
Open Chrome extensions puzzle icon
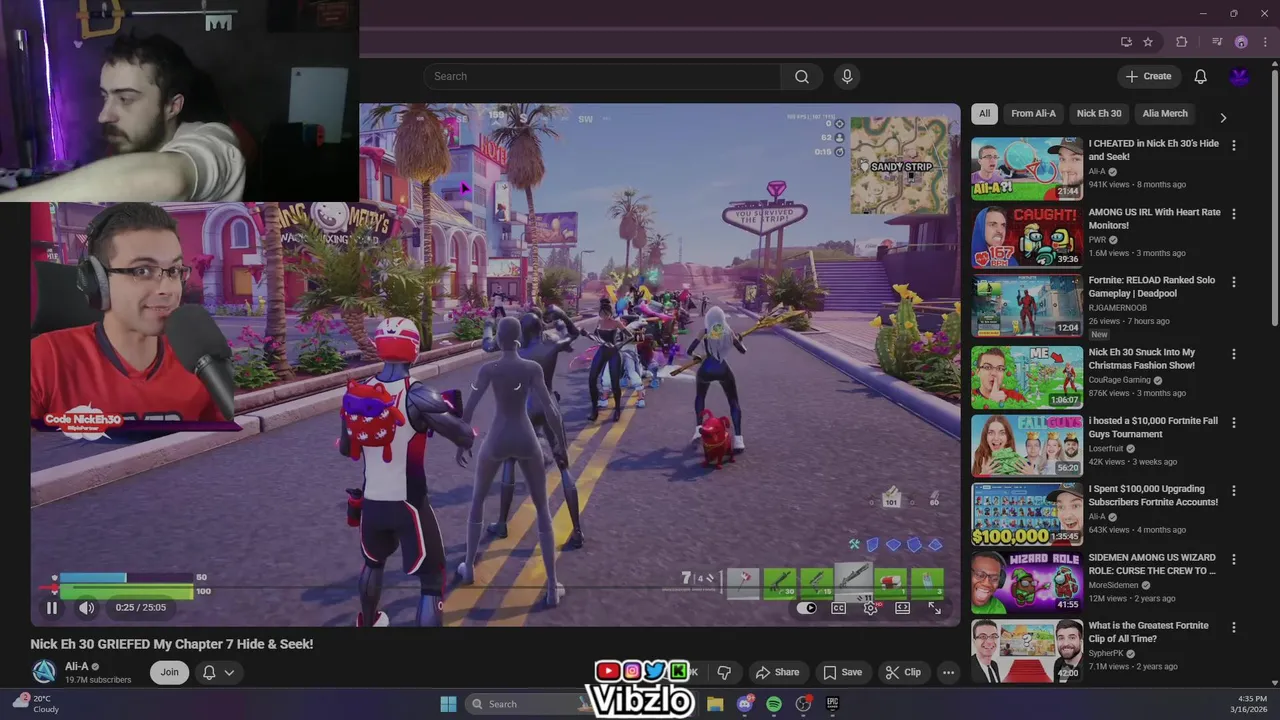tap(1181, 42)
